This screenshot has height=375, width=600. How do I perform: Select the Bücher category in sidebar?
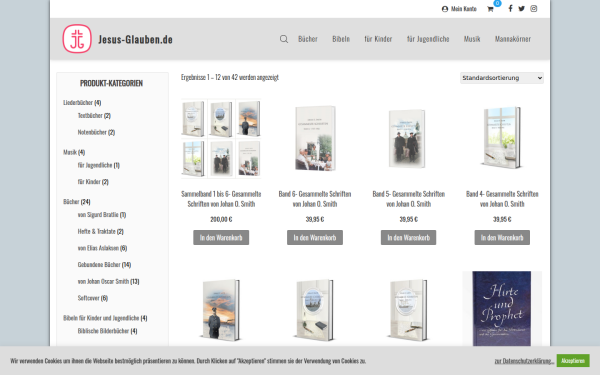pyautogui.click(x=71, y=202)
